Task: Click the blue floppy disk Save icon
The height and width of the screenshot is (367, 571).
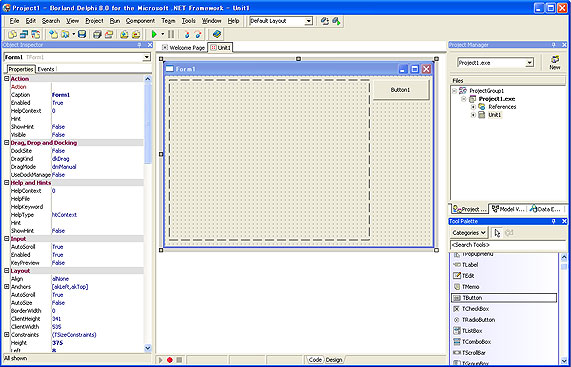Action: pyautogui.click(x=82, y=34)
